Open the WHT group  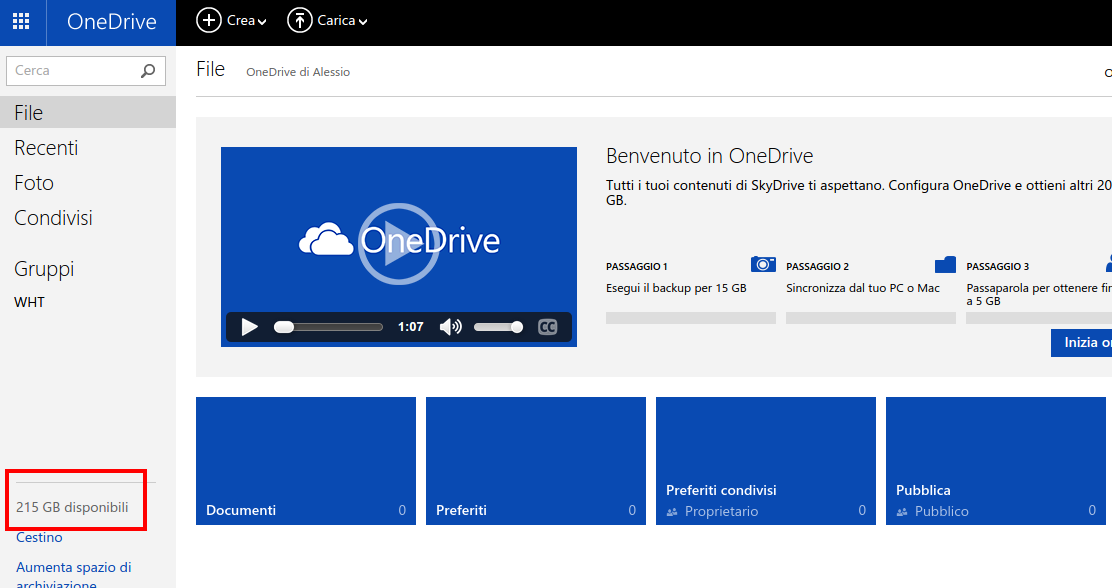point(29,302)
